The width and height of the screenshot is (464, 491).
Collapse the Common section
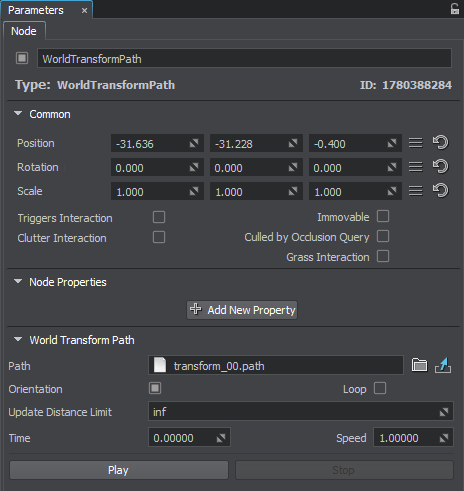pyautogui.click(x=18, y=114)
